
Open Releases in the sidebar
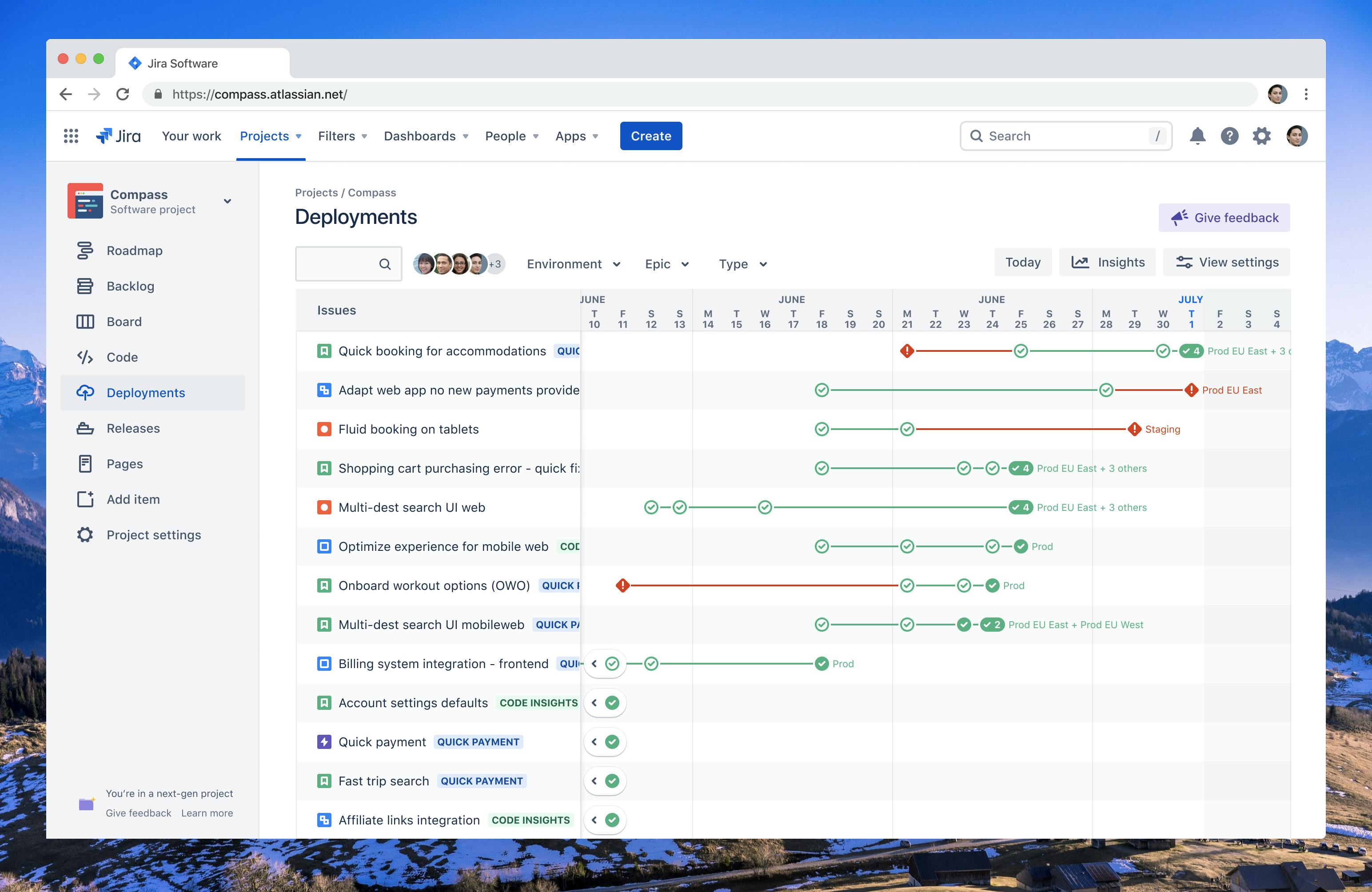pos(153,428)
